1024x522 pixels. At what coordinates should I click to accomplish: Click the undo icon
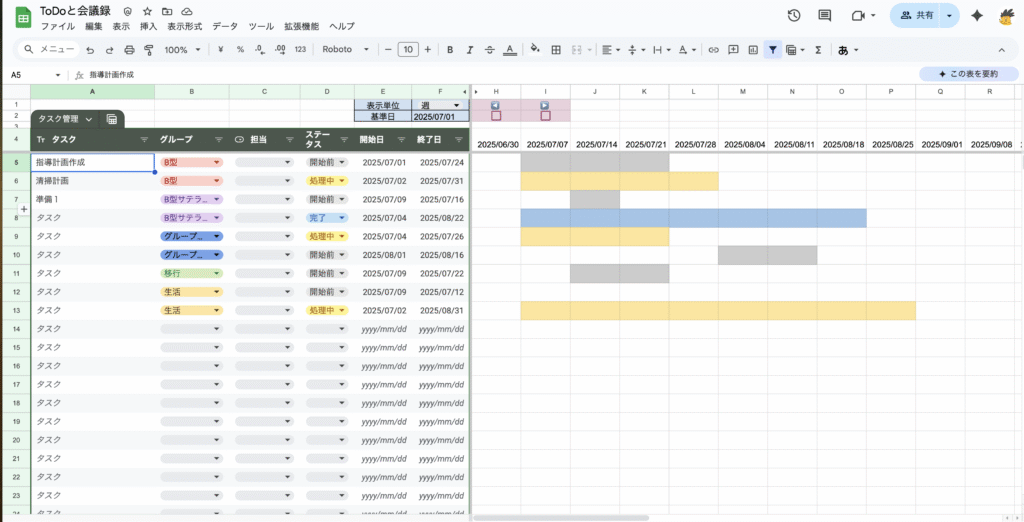click(x=90, y=50)
